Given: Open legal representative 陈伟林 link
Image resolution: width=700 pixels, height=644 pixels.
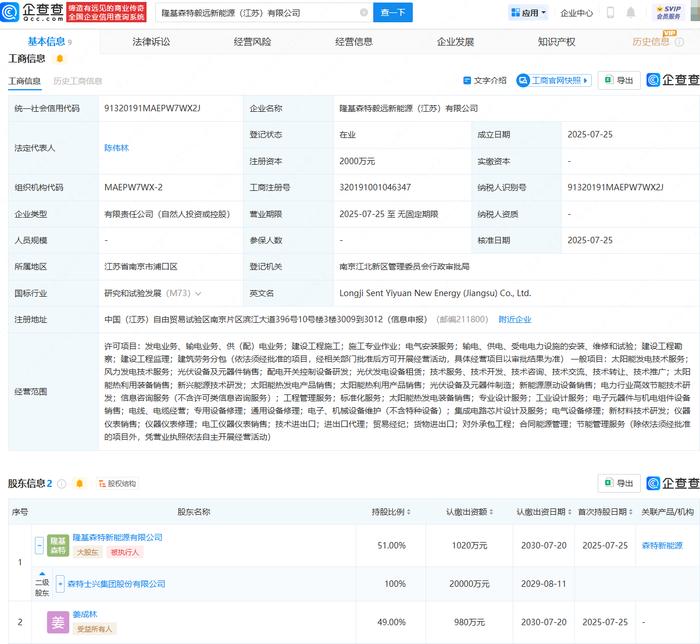Looking at the screenshot, I should pyautogui.click(x=117, y=148).
